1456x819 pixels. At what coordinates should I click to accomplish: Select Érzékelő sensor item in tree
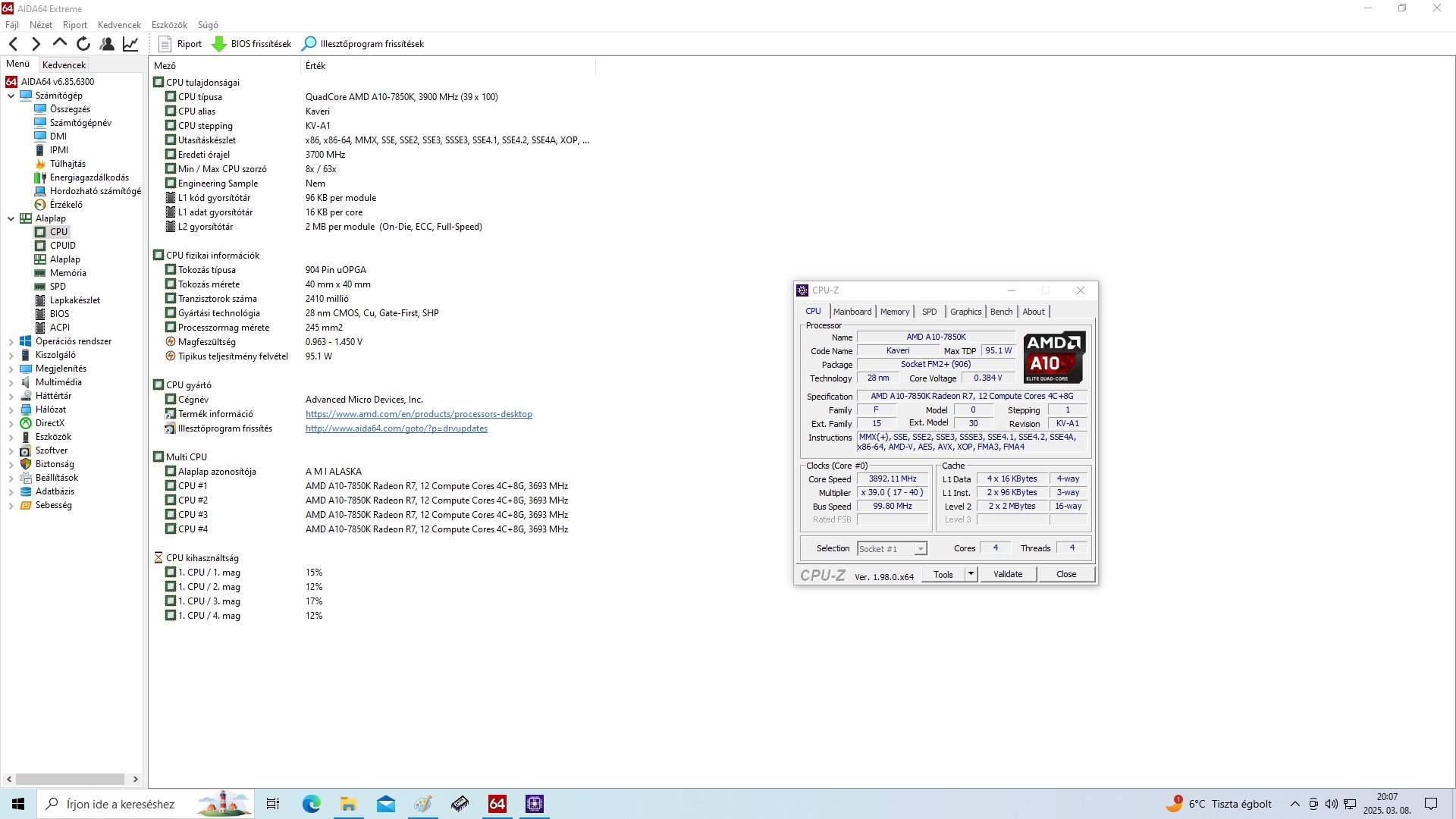[66, 205]
